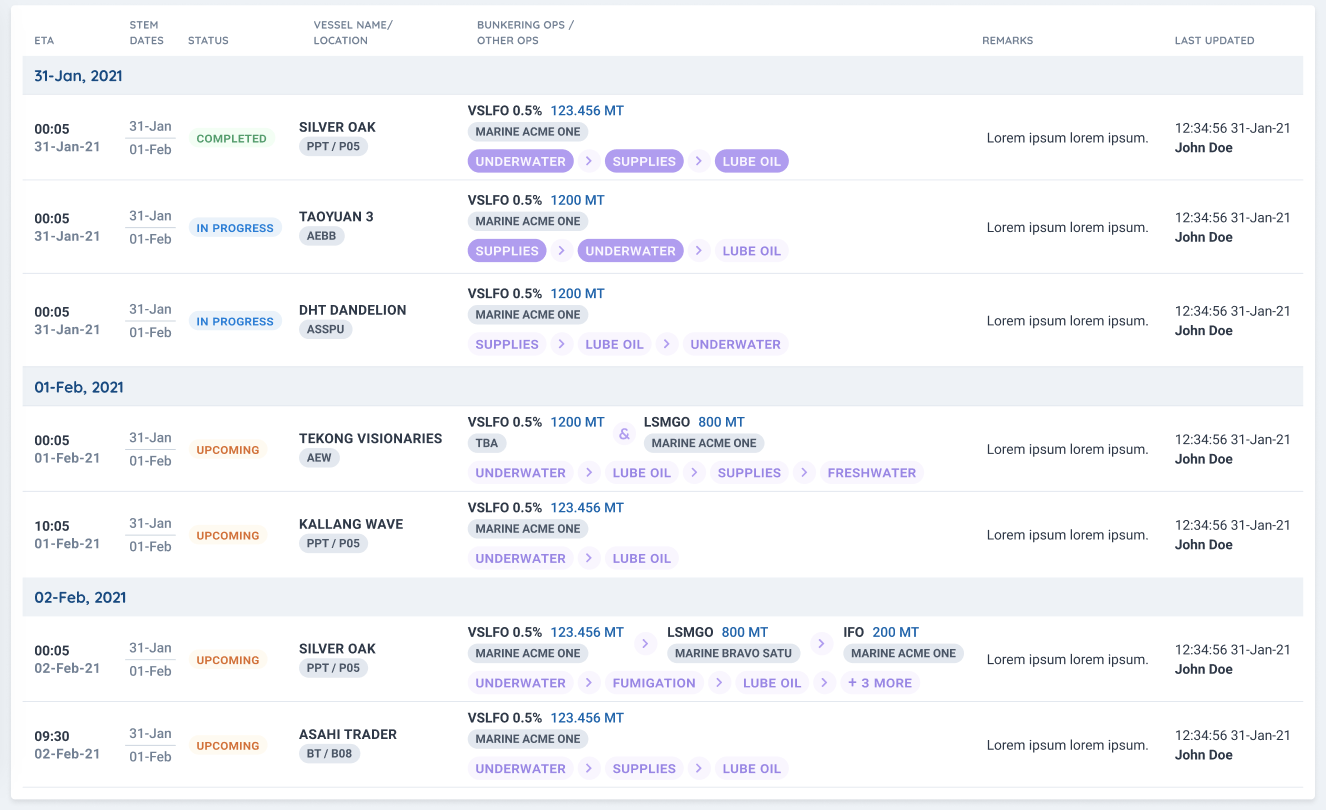
Task: Click the AEBB location tag
Action: coord(322,236)
